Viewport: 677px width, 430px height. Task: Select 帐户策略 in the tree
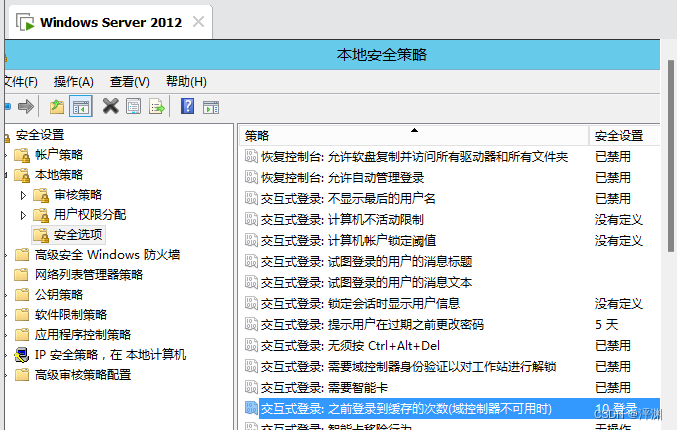click(59, 155)
